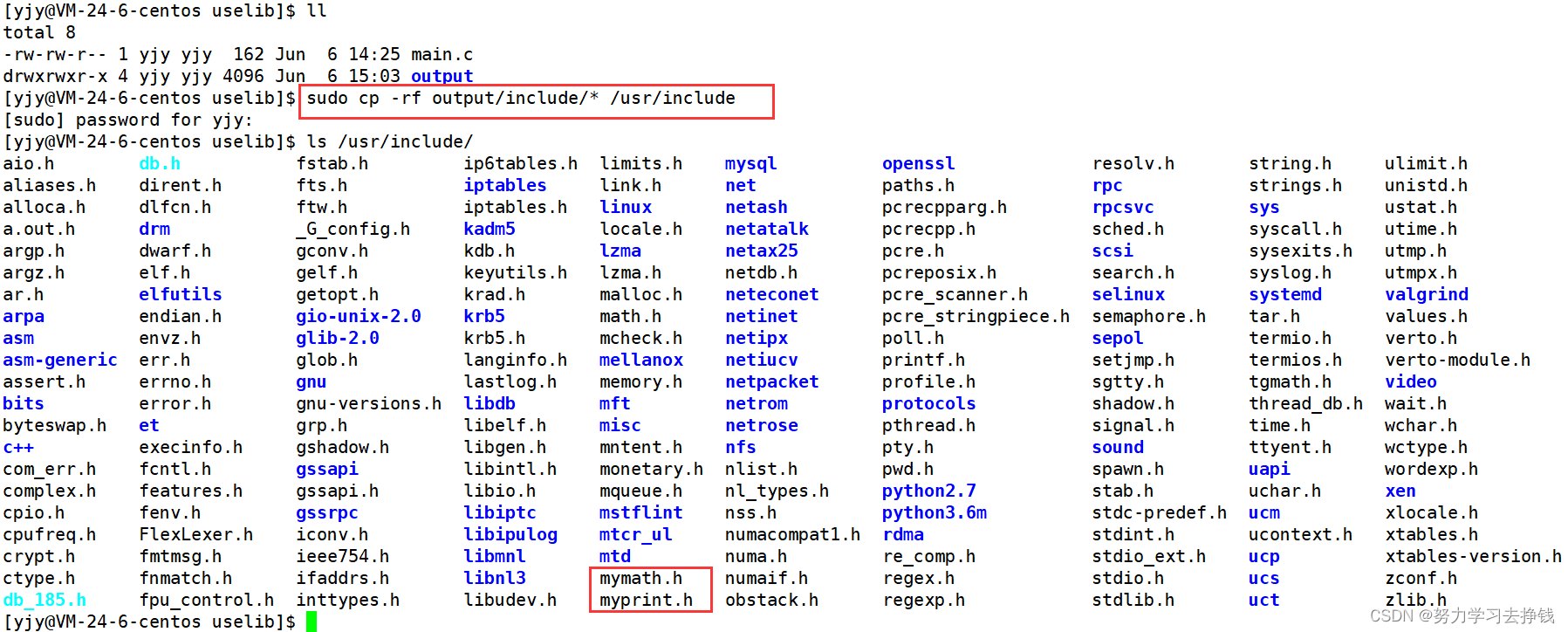The height and width of the screenshot is (632, 1568).
Task: Select the 'linux' directory
Action: (626, 208)
